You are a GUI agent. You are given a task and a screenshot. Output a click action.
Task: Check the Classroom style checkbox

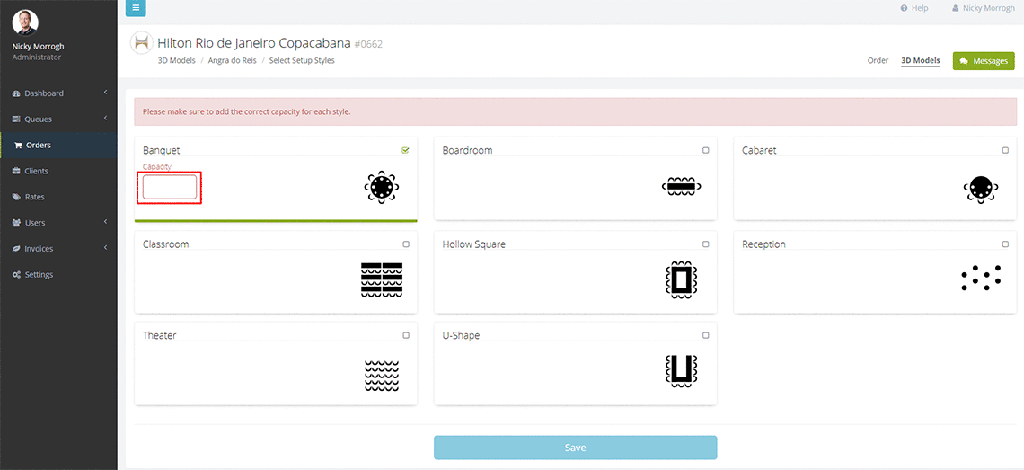406,244
